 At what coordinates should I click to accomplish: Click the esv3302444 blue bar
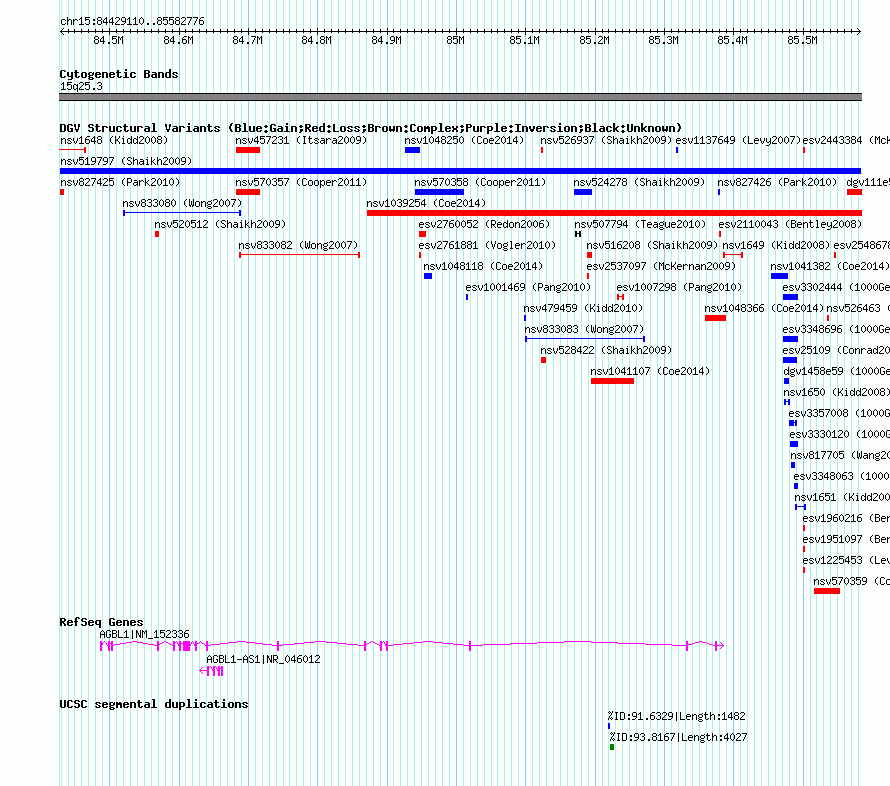point(790,297)
